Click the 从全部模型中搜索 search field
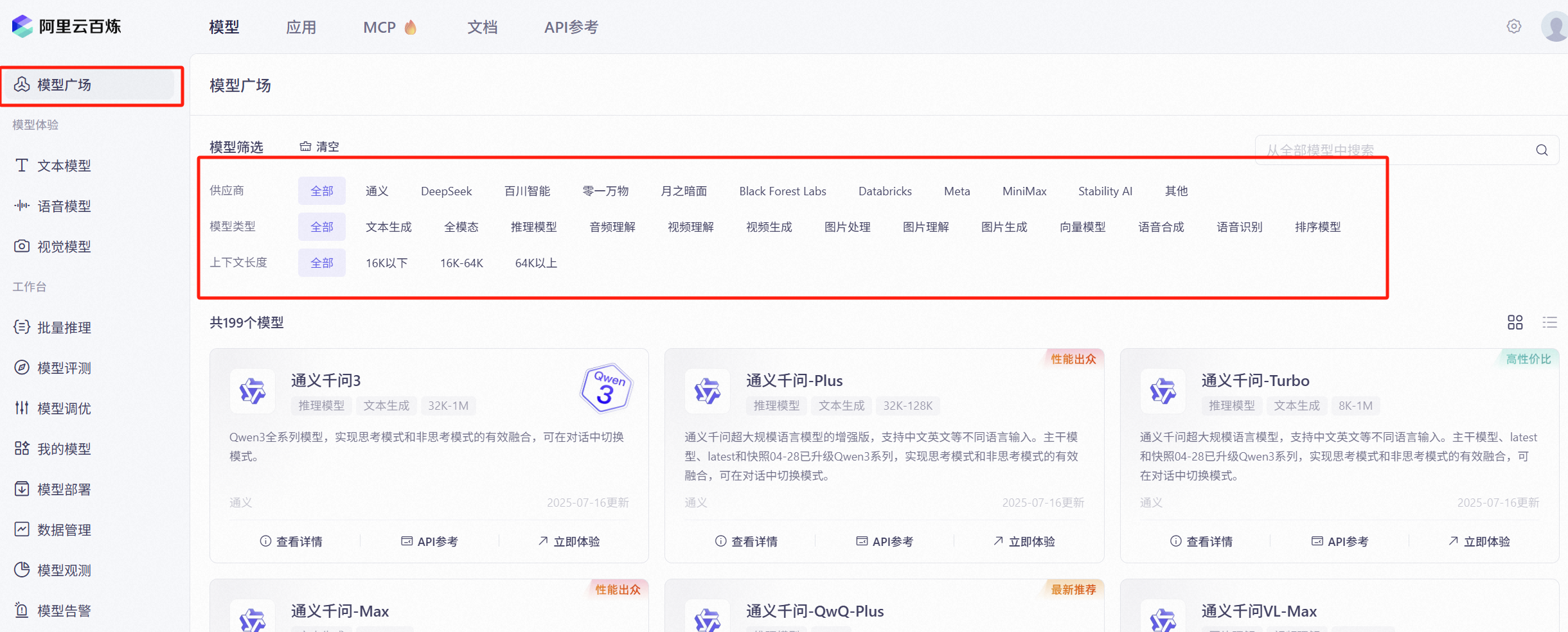The height and width of the screenshot is (632, 1568). (x=1407, y=150)
